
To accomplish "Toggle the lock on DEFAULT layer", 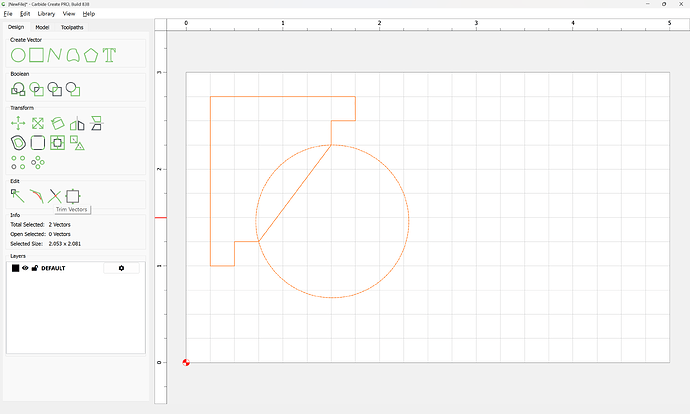I will (35, 268).
